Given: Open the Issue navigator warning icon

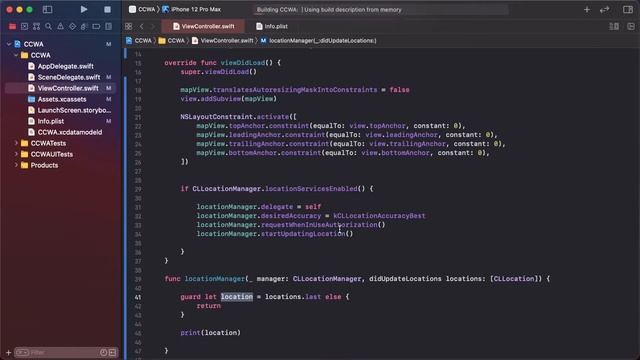Looking at the screenshot, I should (60, 27).
